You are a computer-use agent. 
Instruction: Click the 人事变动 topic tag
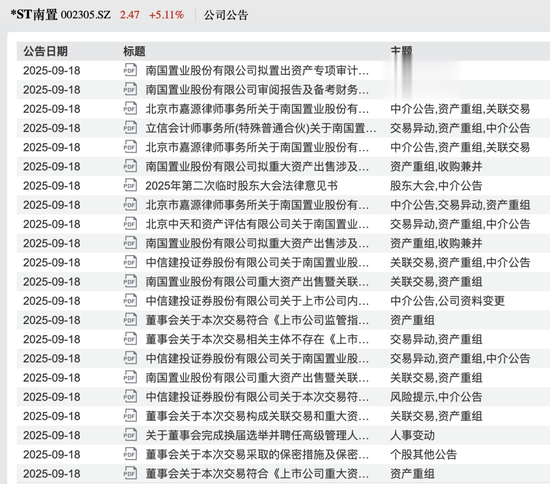point(412,435)
